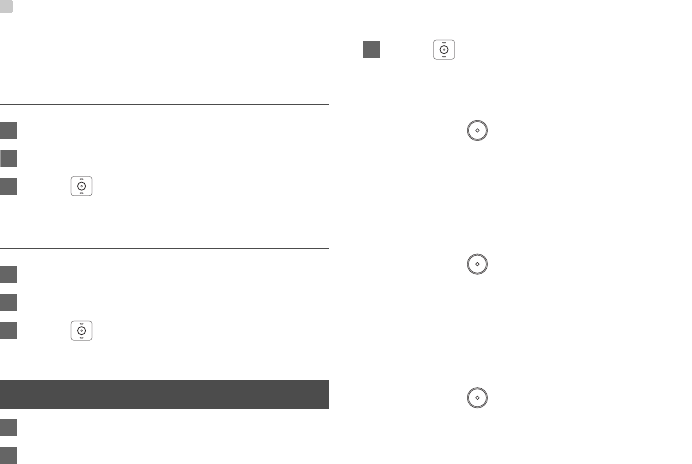Click the tiny diamond inside the uppermost circle icon

(x=477, y=130)
